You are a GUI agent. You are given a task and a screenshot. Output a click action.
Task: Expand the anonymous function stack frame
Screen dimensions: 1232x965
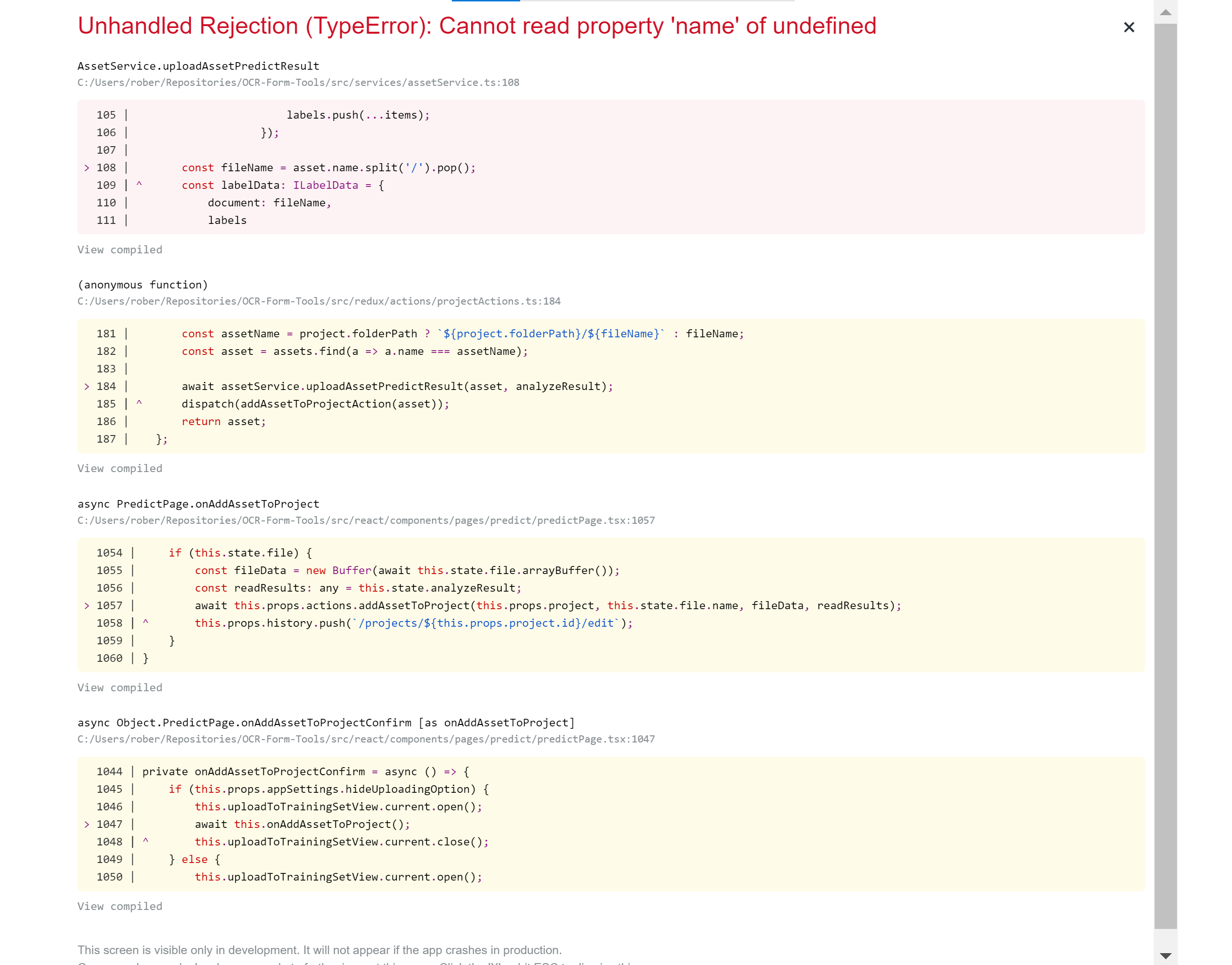[142, 285]
